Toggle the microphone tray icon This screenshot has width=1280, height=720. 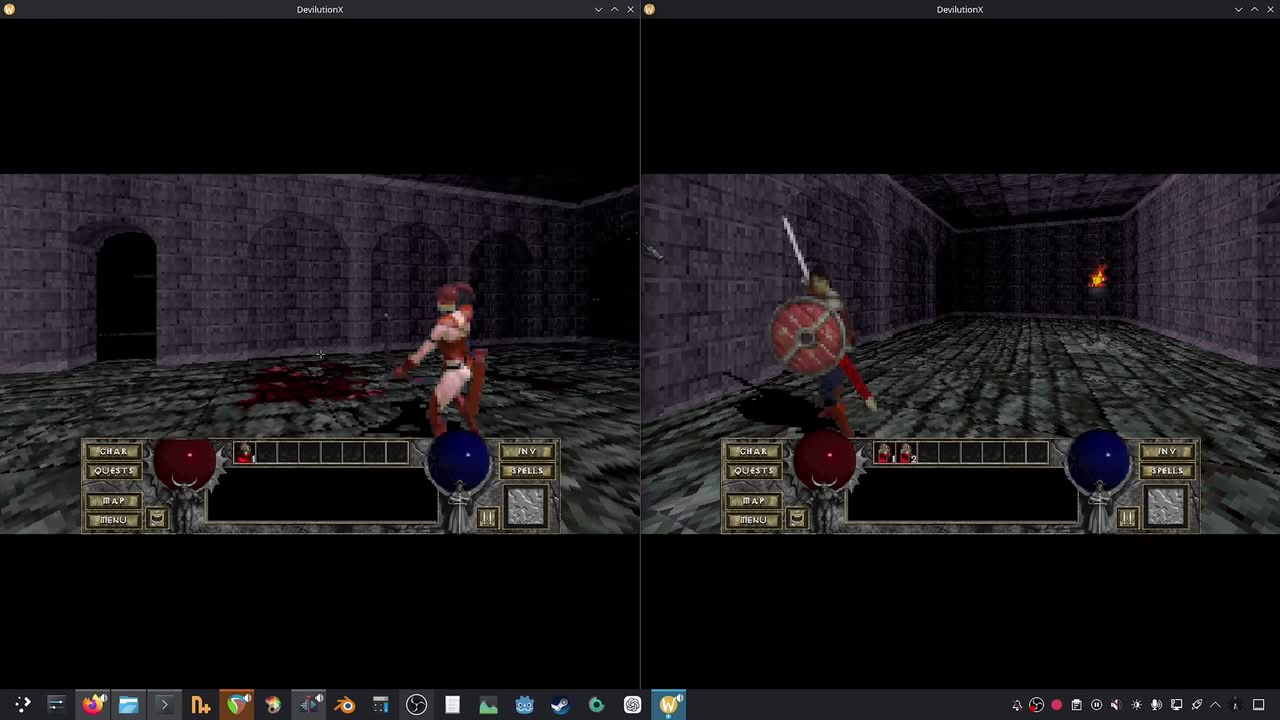1156,705
